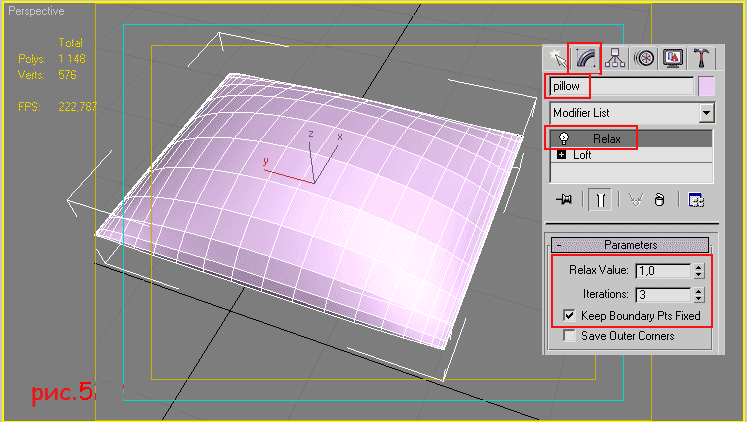Image resolution: width=747 pixels, height=422 pixels.
Task: Open the Utilities hammer tab
Action: tap(701, 58)
